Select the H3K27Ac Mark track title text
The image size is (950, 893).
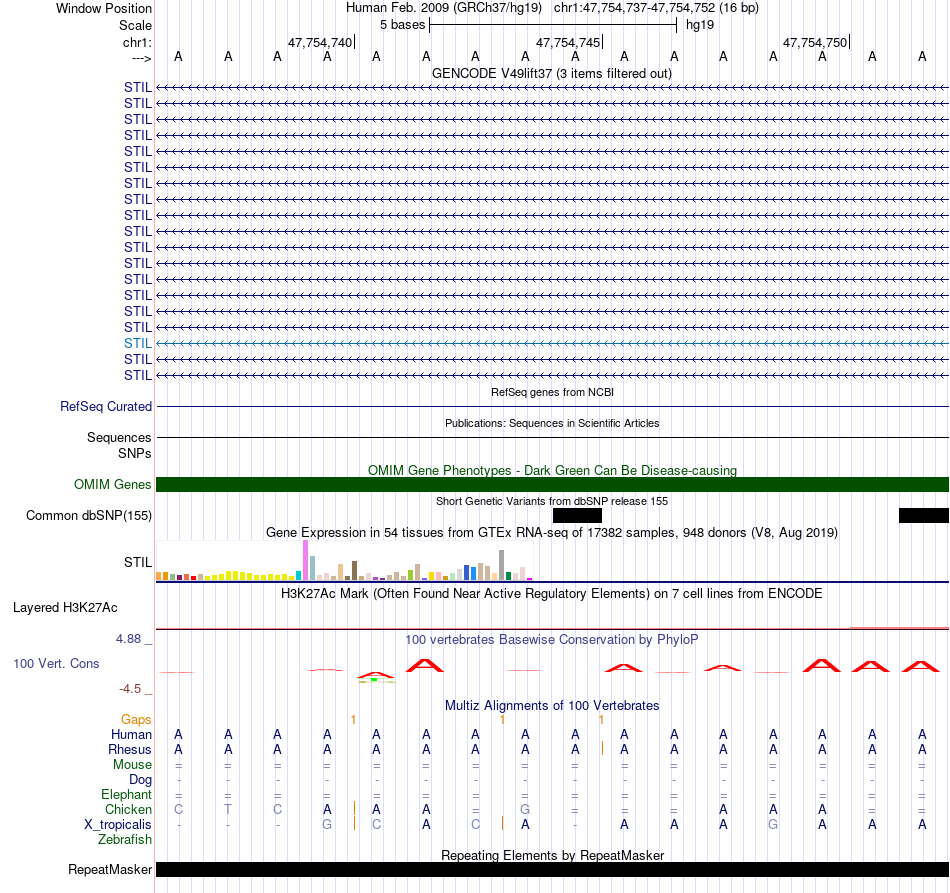click(552, 593)
